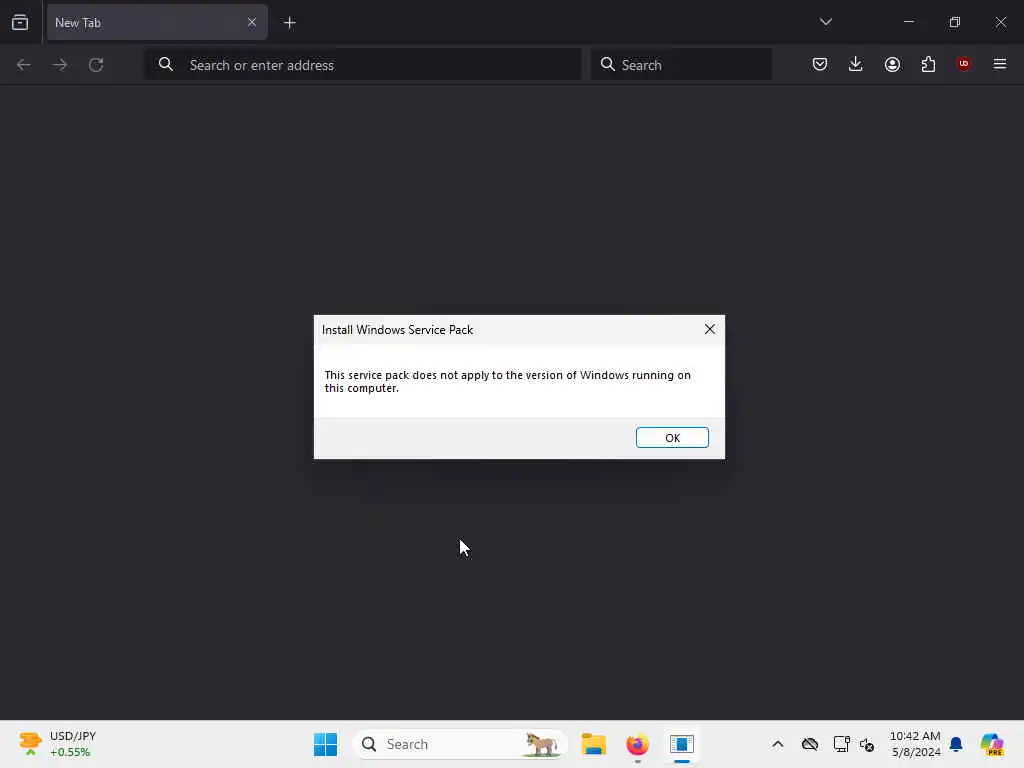Open the USD/JPY widget on taskbar
The image size is (1024, 768).
pos(57,744)
